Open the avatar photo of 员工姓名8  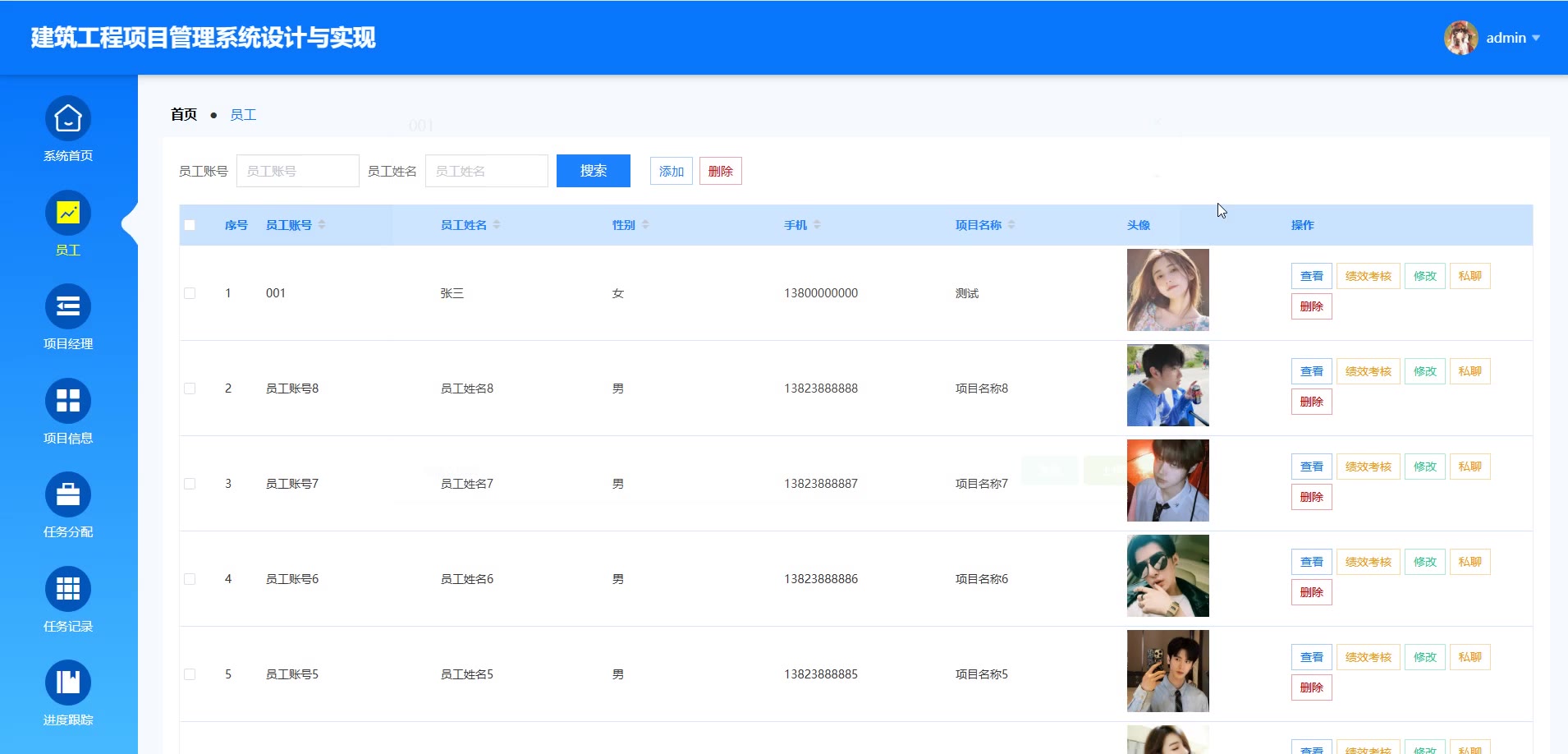1167,385
